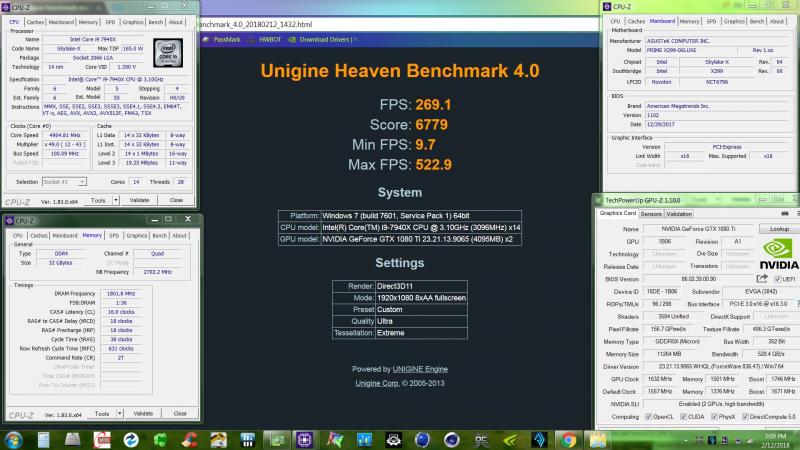
Task: Click the Render value Direct3D11
Action: coord(395,286)
